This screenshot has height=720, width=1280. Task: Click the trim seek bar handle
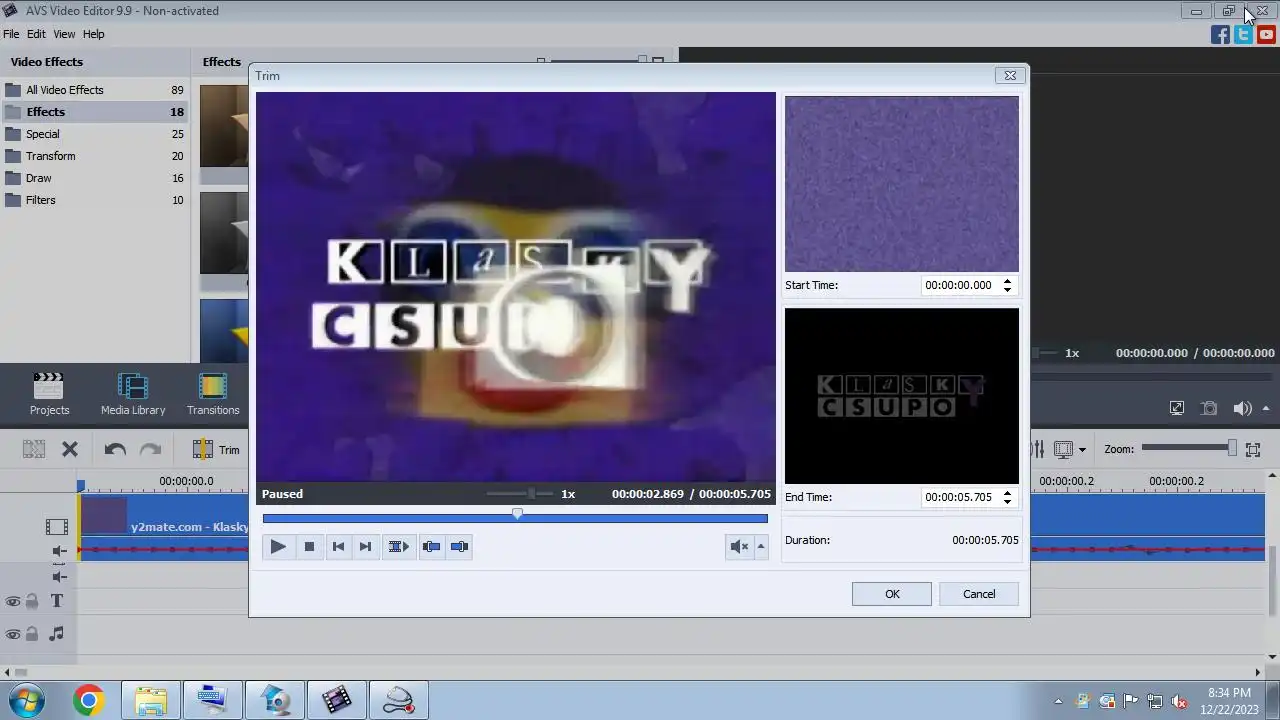[517, 514]
